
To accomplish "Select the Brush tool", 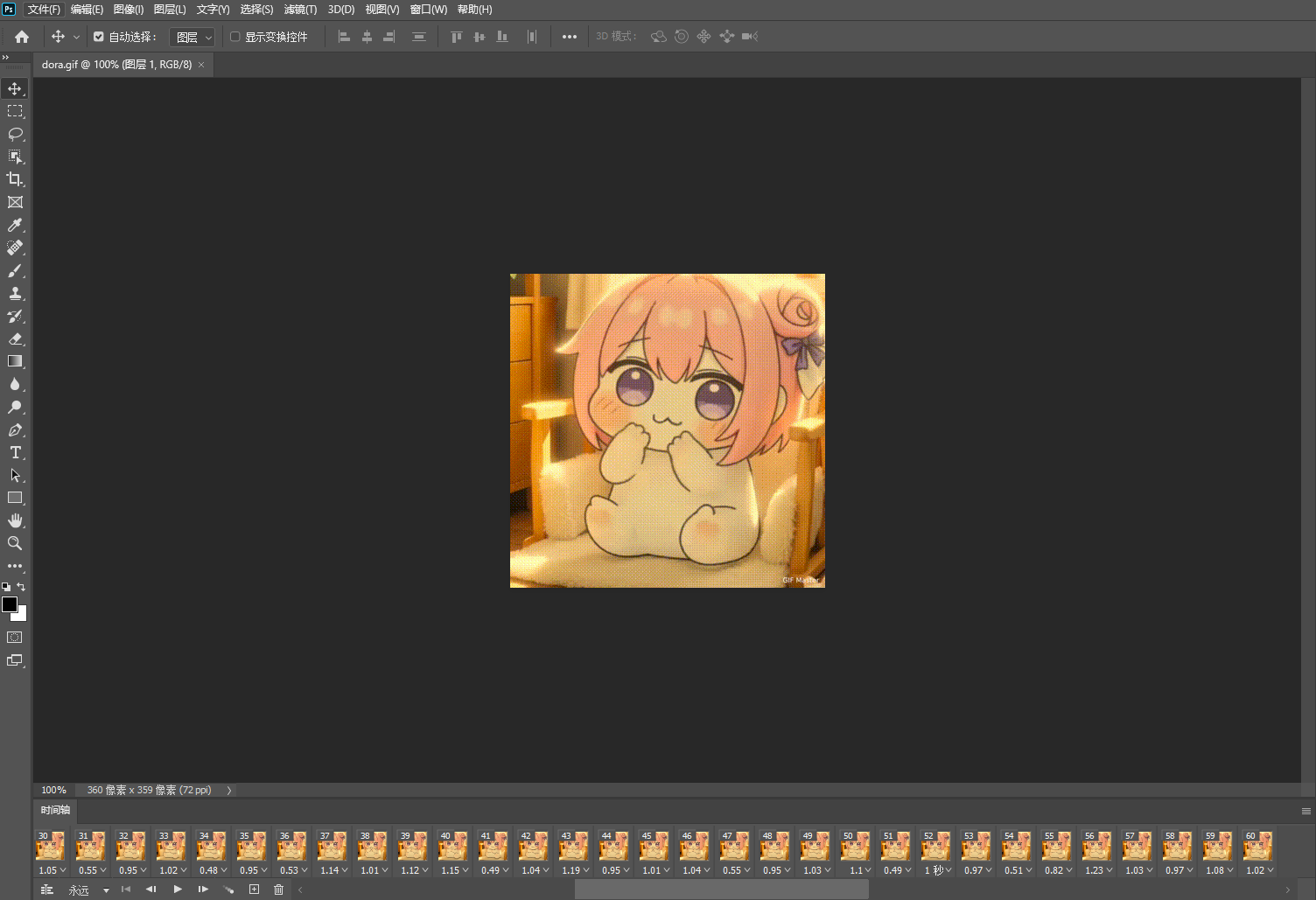I will pos(15,271).
